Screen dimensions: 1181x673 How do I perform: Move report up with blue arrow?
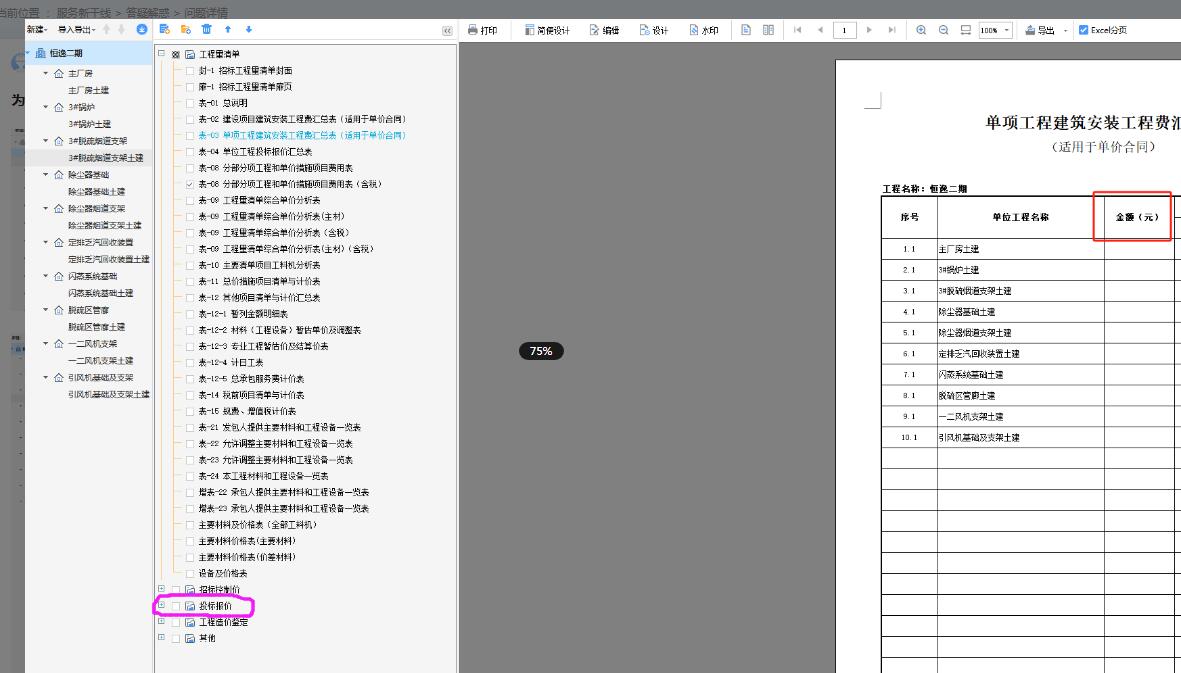[227, 29]
